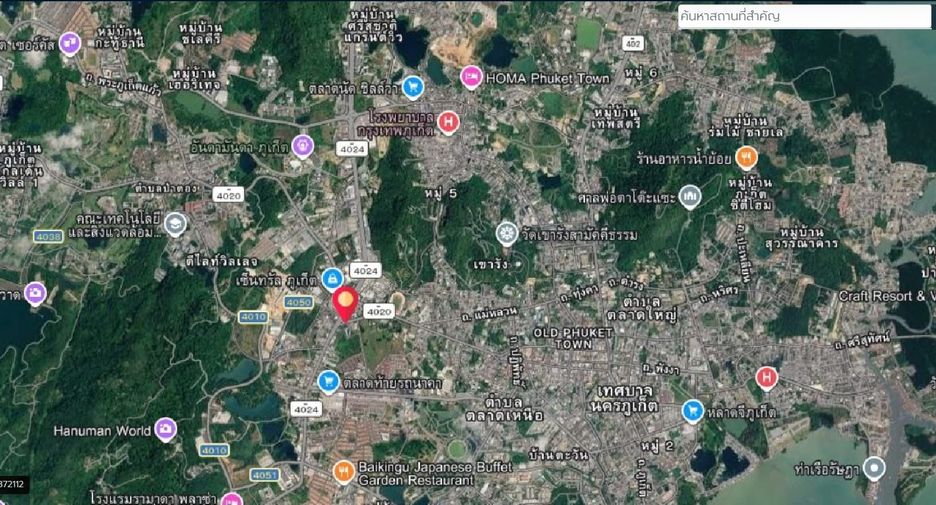Select the red location pin marker
This screenshot has height=505, width=936.
click(x=345, y=304)
